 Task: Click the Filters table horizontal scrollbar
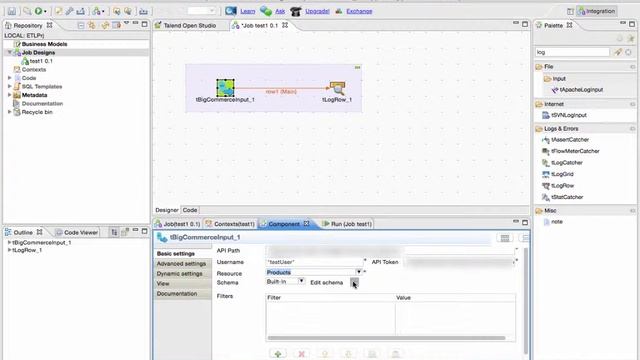tap(387, 338)
